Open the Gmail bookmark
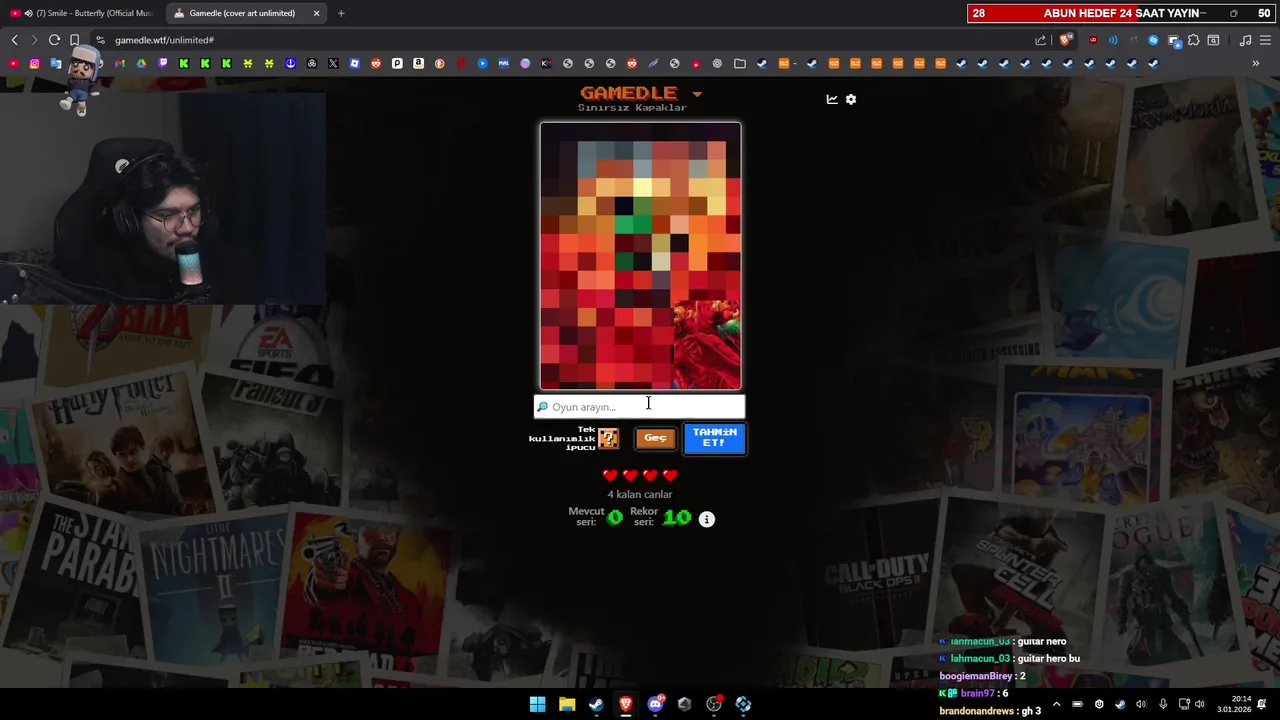 click(x=119, y=63)
